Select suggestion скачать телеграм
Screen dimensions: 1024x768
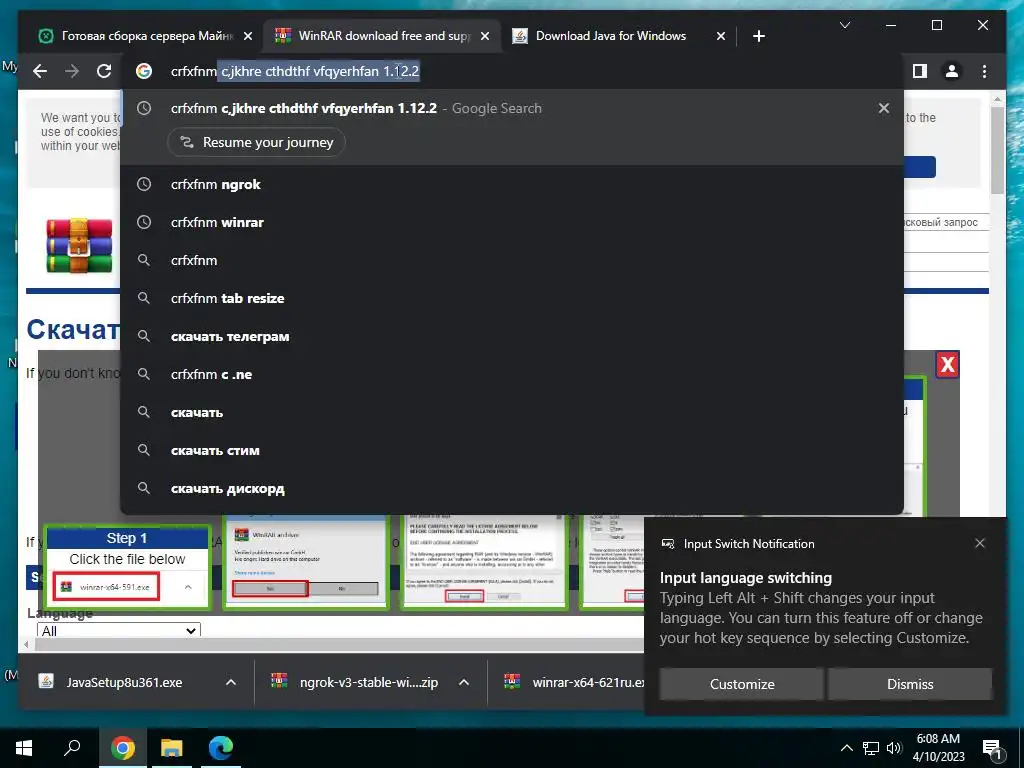(511, 336)
